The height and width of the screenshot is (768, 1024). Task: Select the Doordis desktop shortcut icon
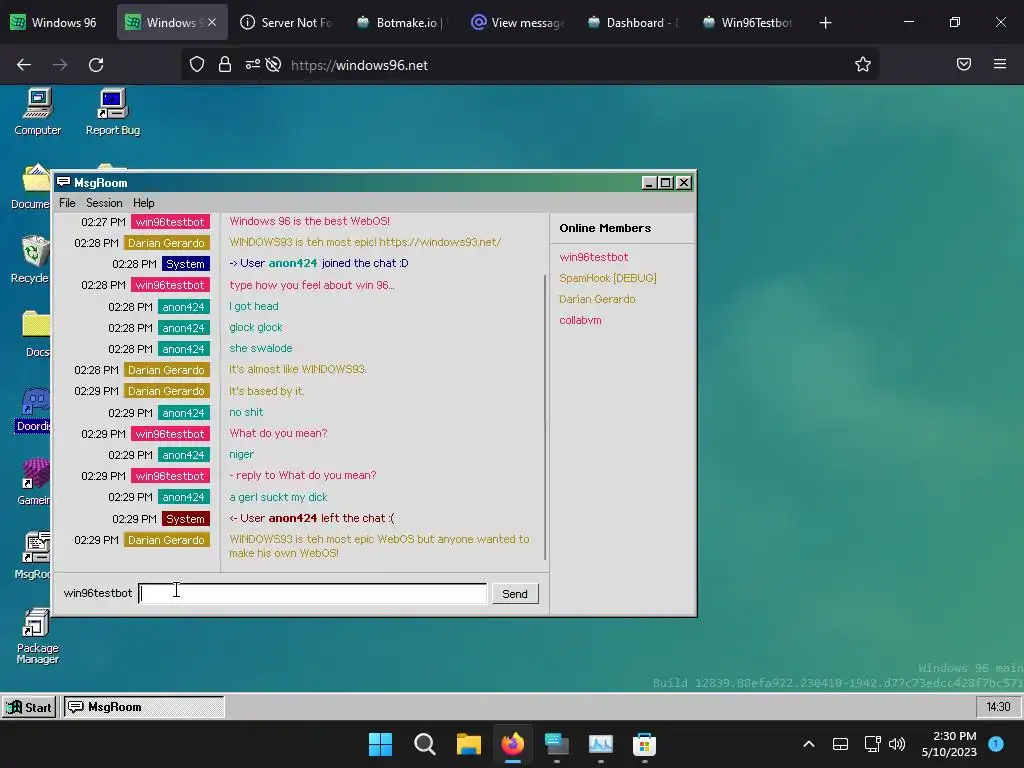click(33, 409)
